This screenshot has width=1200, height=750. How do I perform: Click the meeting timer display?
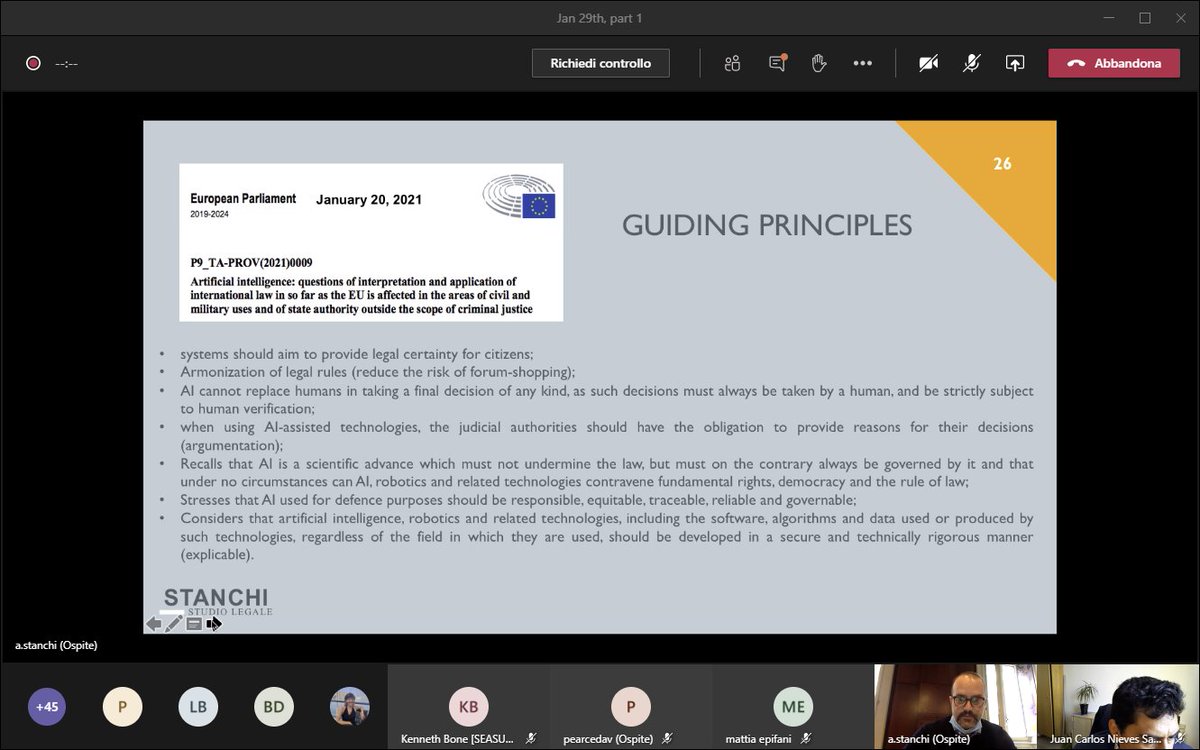coord(66,63)
